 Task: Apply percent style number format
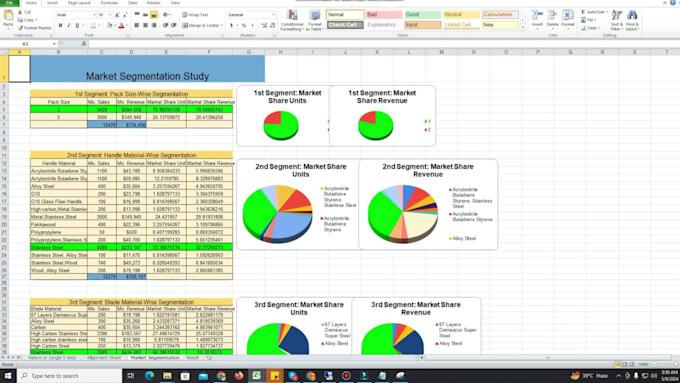244,26
